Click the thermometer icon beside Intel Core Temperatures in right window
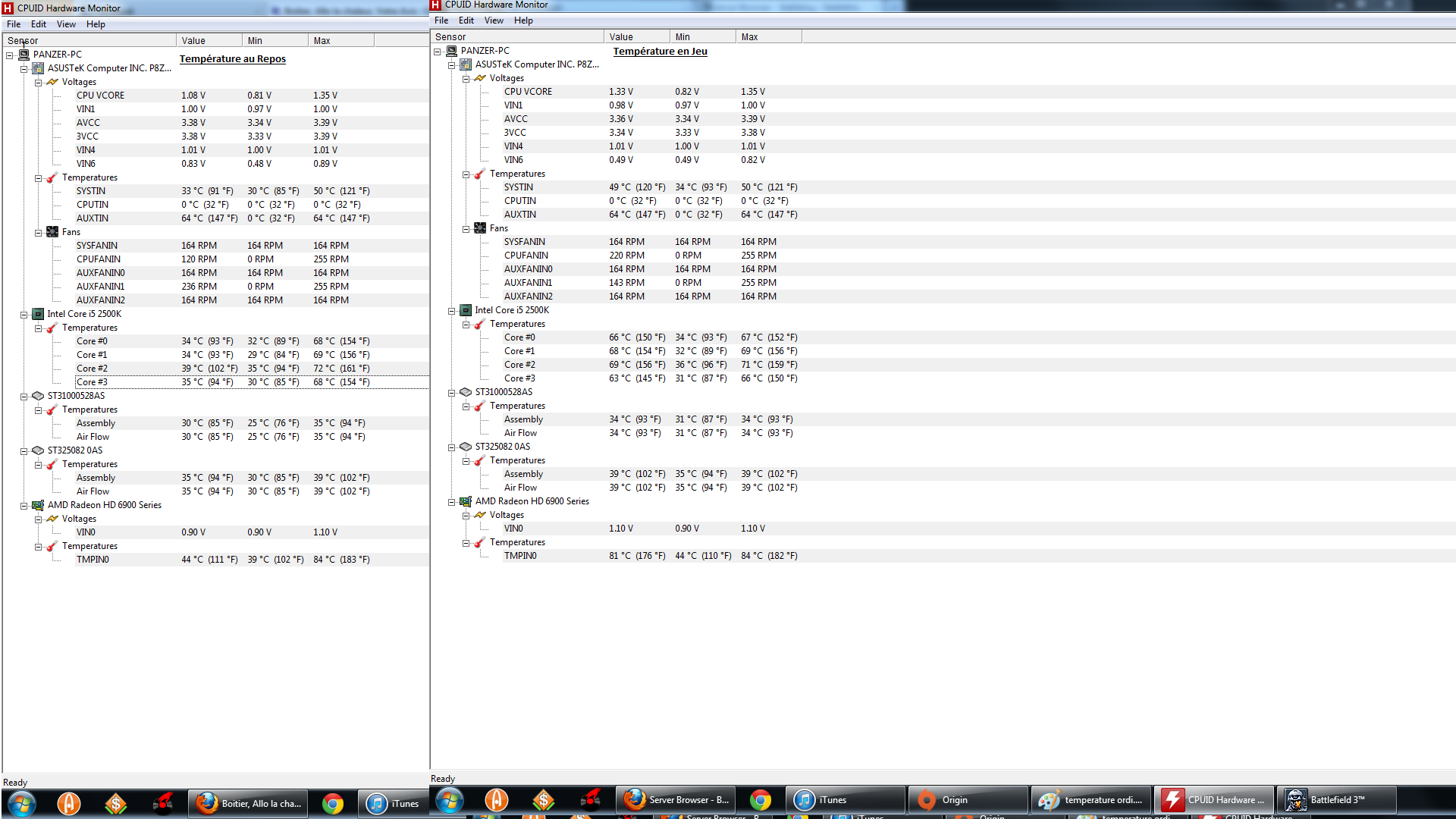 [480, 324]
